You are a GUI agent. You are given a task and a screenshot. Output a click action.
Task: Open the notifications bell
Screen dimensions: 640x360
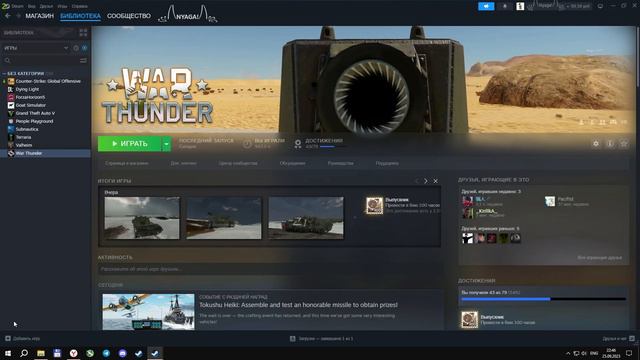(x=505, y=6)
